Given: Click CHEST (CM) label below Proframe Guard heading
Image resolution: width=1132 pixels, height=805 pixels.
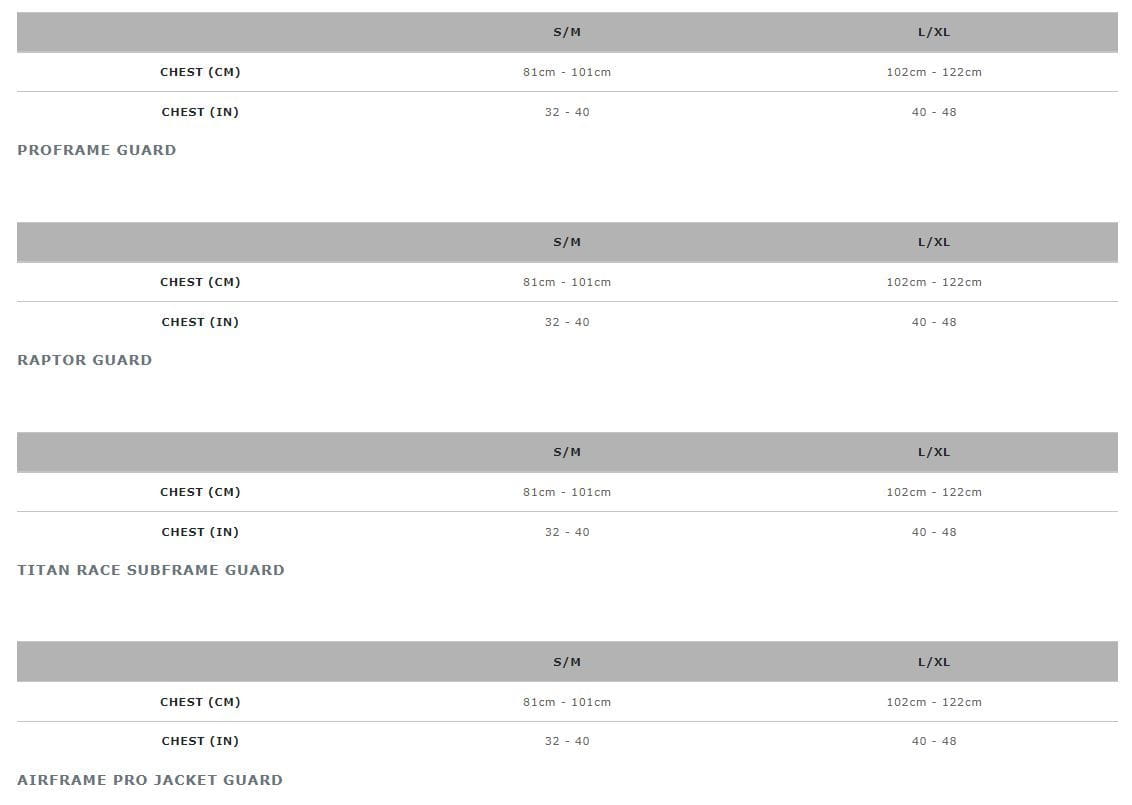Looking at the screenshot, I should [x=200, y=282].
